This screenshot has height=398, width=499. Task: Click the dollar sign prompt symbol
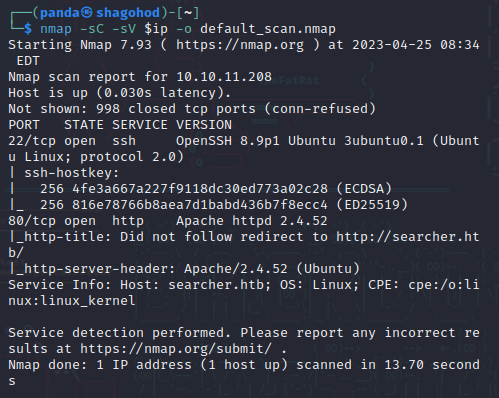tap(28, 29)
